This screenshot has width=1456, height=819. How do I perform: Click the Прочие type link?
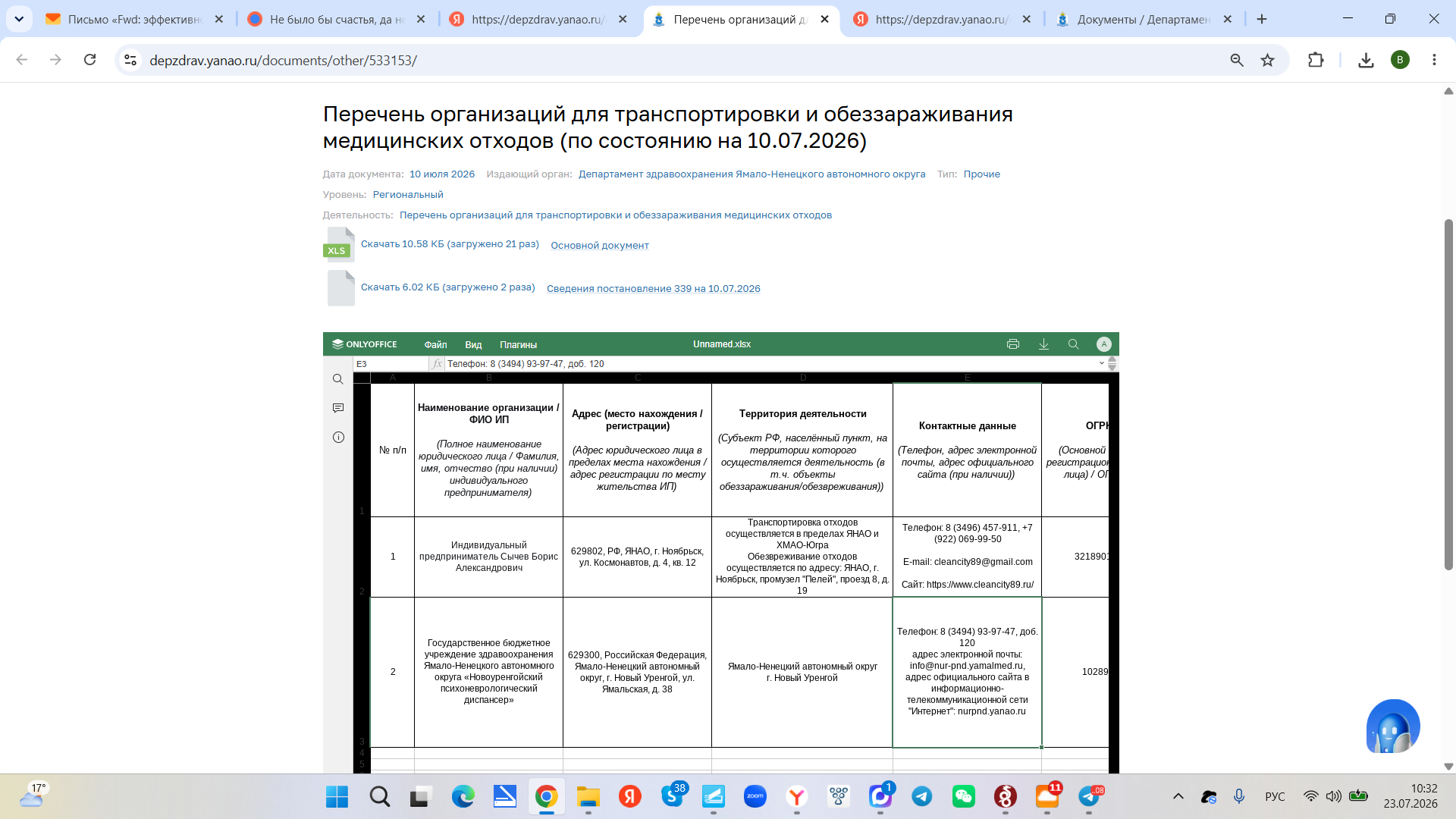coord(982,174)
